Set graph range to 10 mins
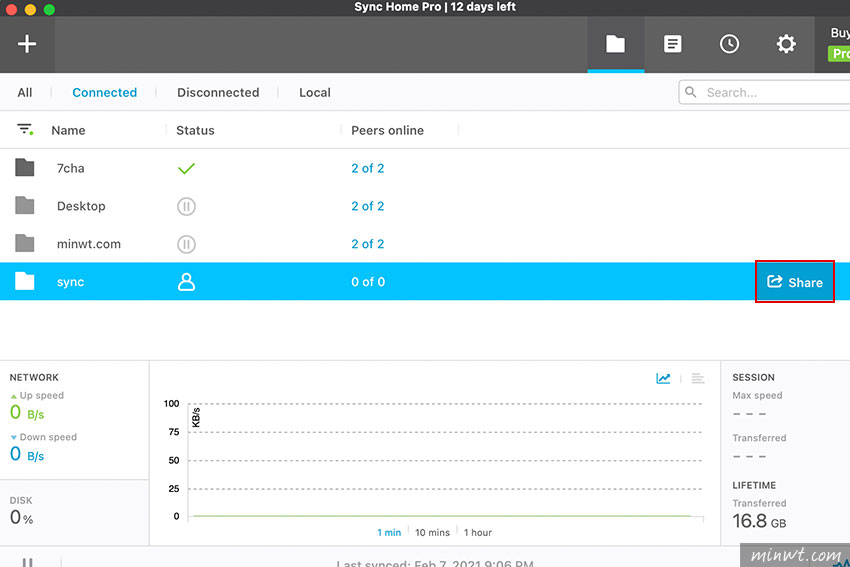The width and height of the screenshot is (850, 567). [433, 532]
